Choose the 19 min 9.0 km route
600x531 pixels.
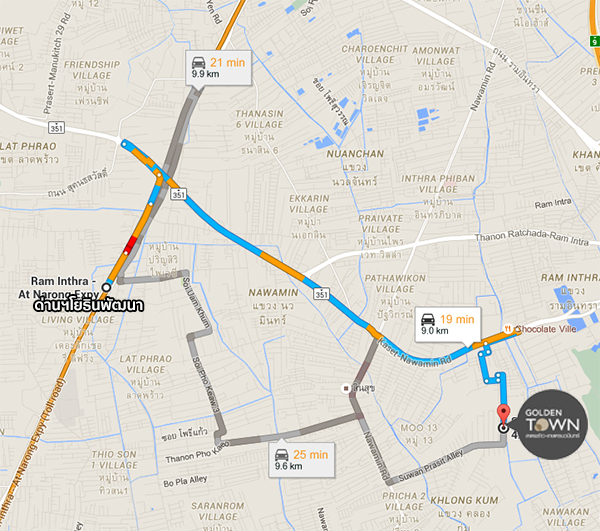448,324
